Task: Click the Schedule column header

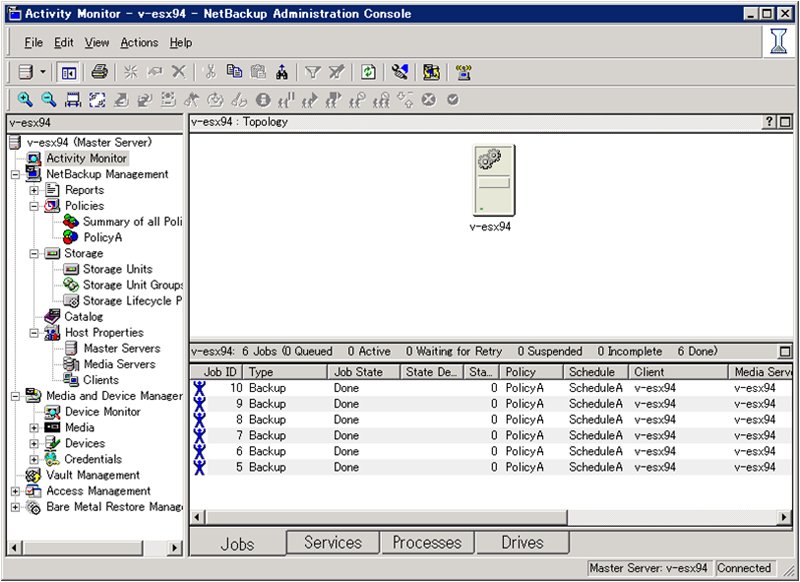Action: 595,372
